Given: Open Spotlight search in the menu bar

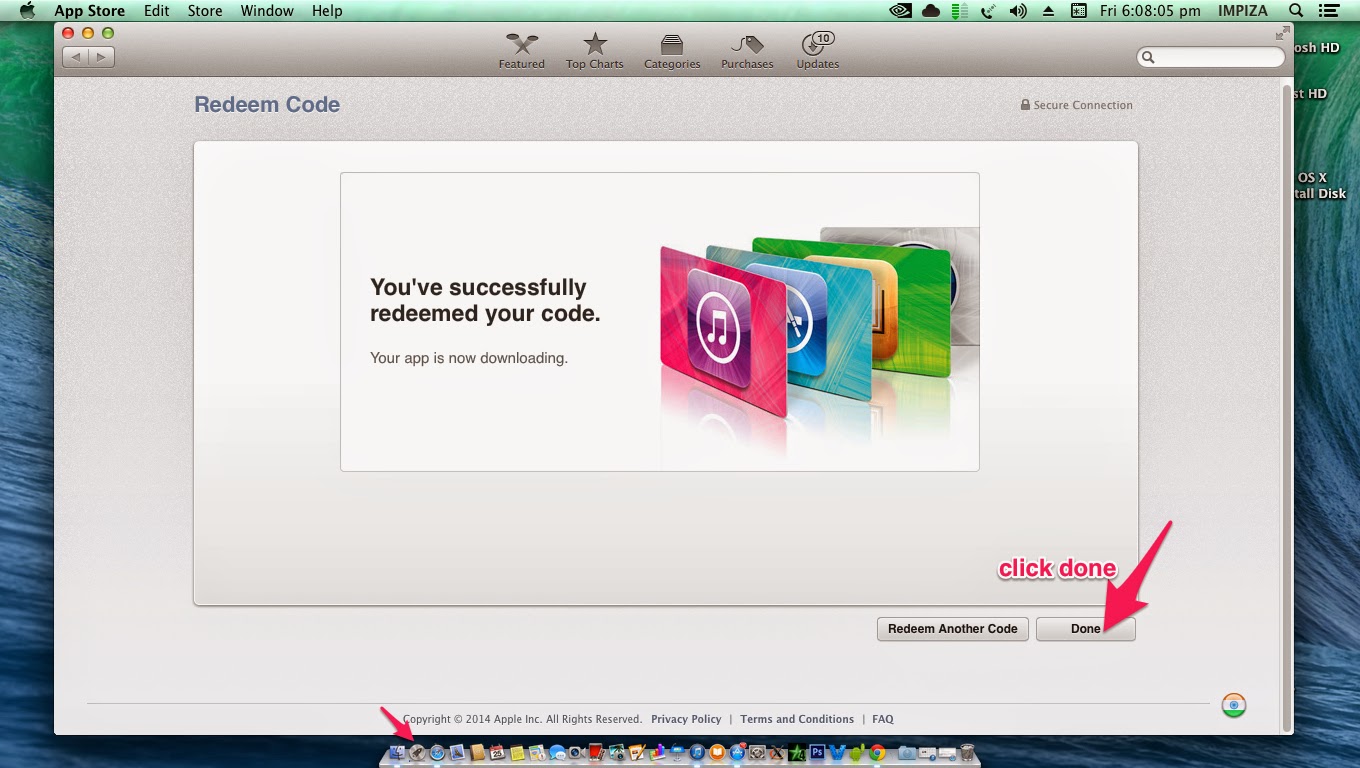Looking at the screenshot, I should (1296, 11).
